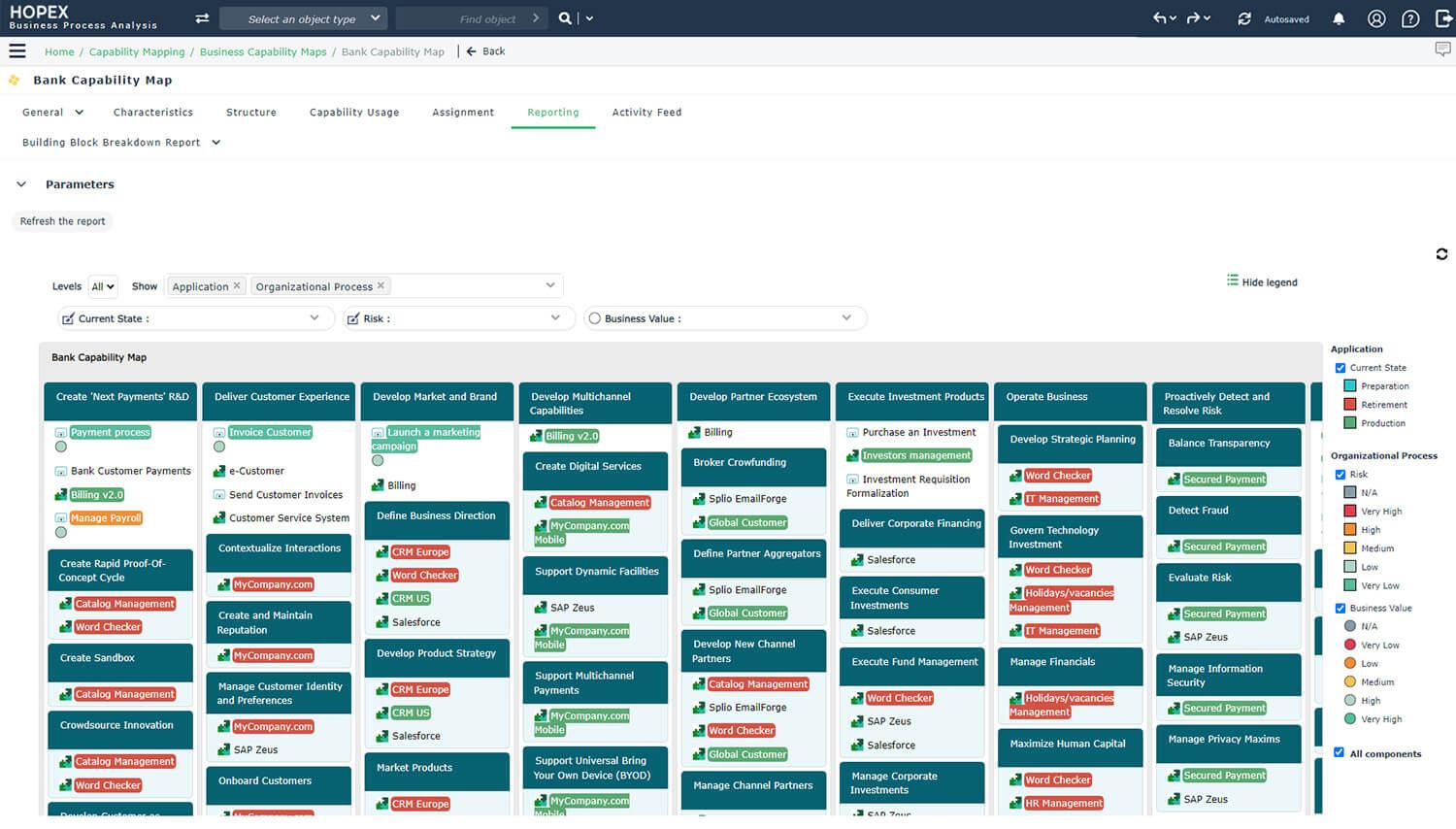The image size is (1456, 829).
Task: Expand the Business Value filter dropdown arrow
Action: tap(846, 317)
